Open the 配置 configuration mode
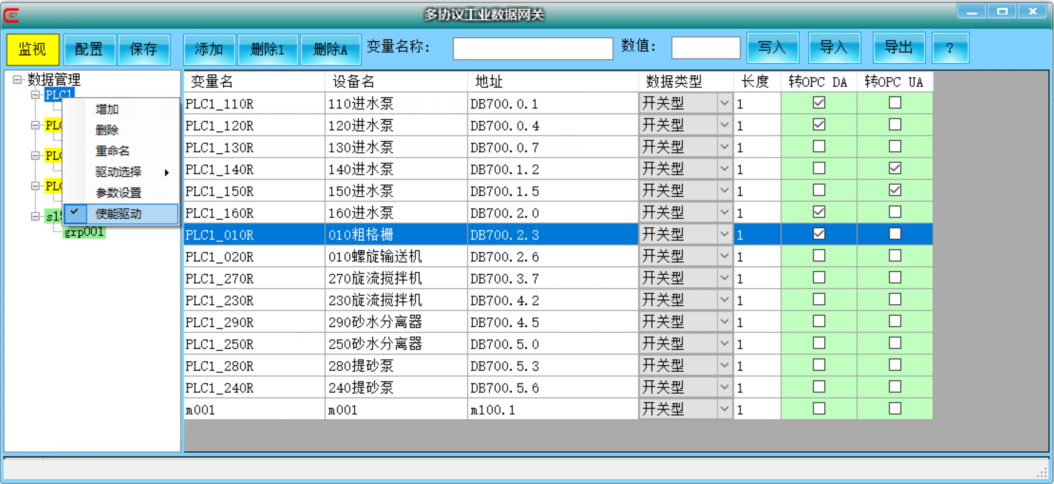 (x=89, y=49)
